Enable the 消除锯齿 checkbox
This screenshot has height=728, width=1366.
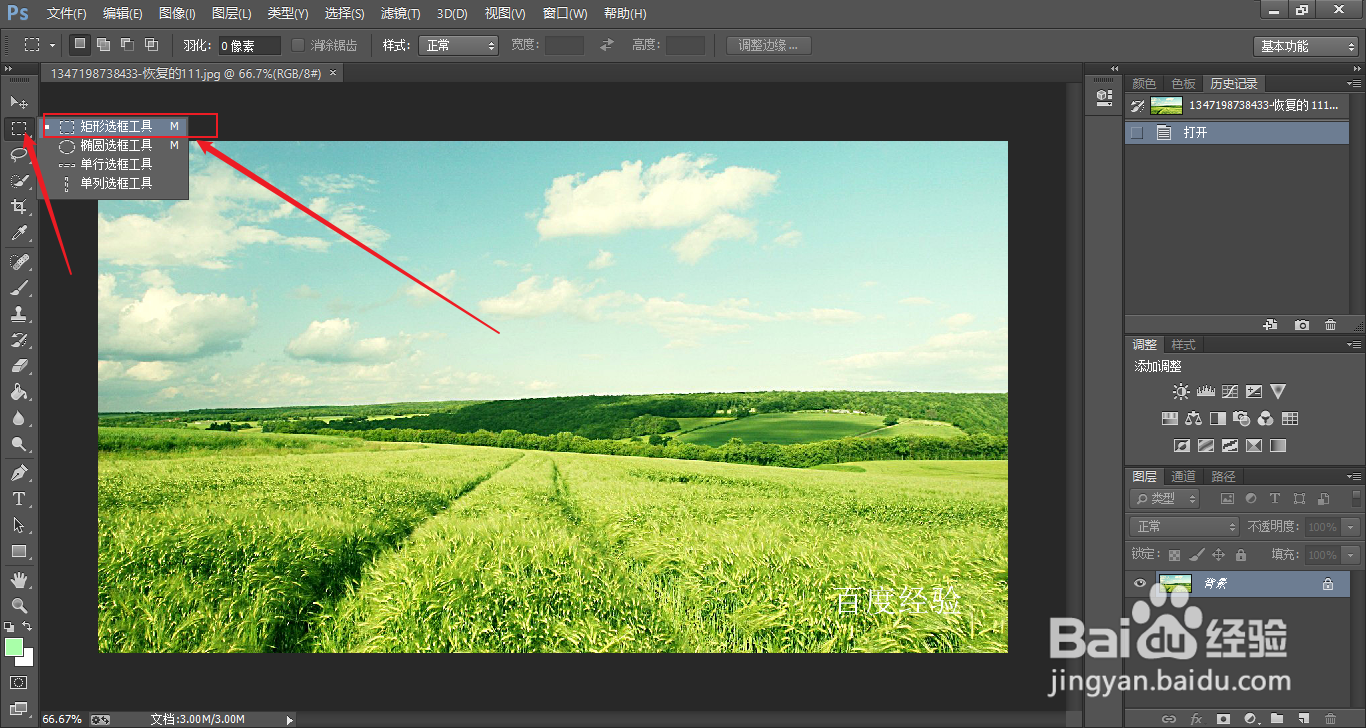pyautogui.click(x=298, y=45)
